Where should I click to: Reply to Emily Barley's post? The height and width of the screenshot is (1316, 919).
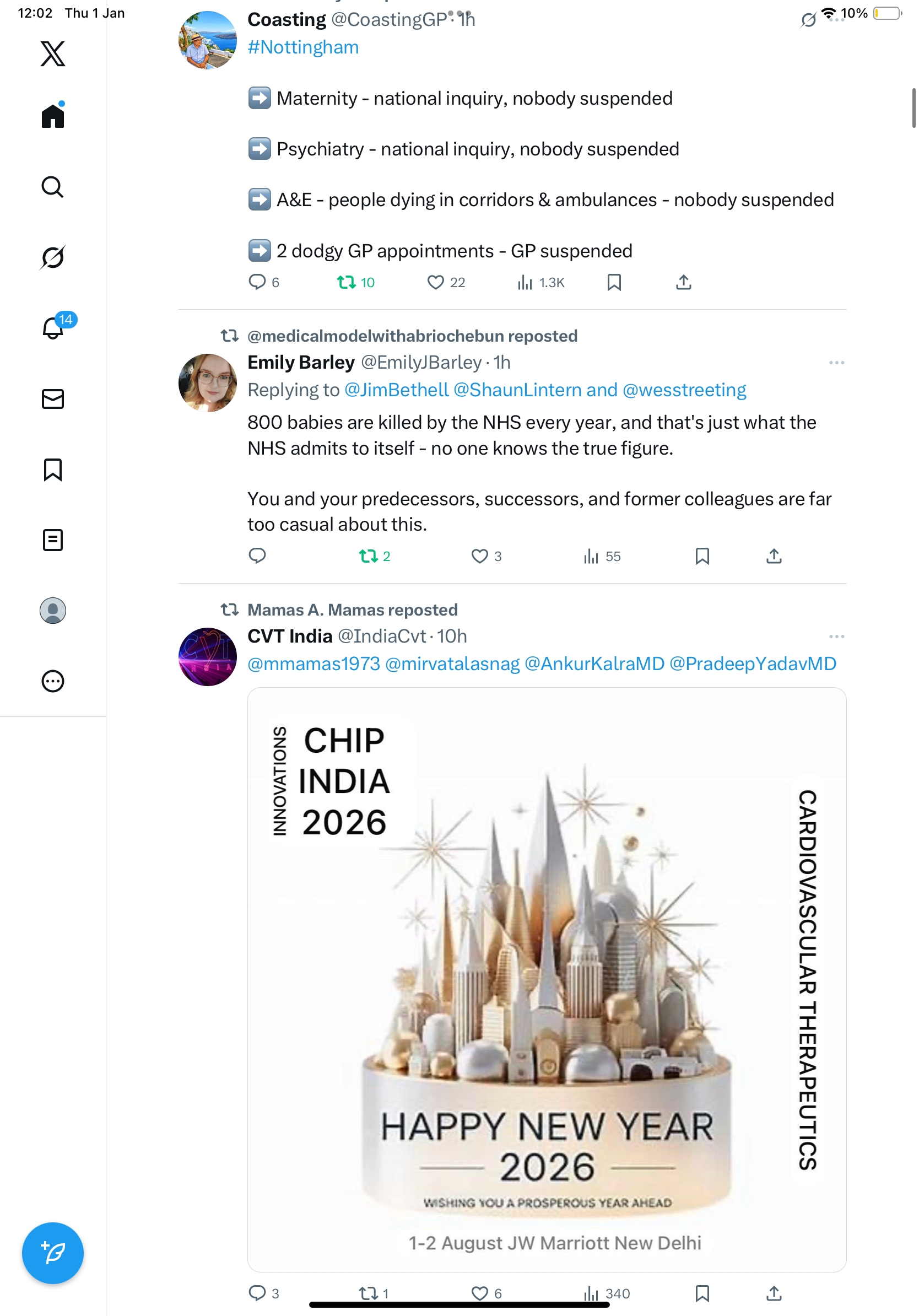click(257, 556)
